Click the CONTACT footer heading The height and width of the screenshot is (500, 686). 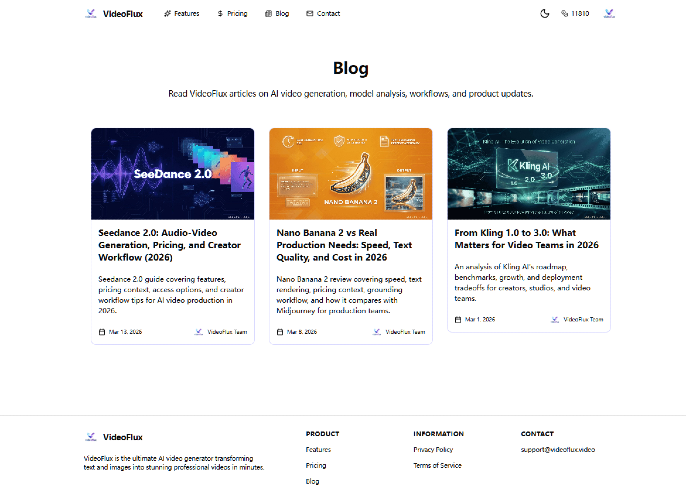pyautogui.click(x=537, y=434)
